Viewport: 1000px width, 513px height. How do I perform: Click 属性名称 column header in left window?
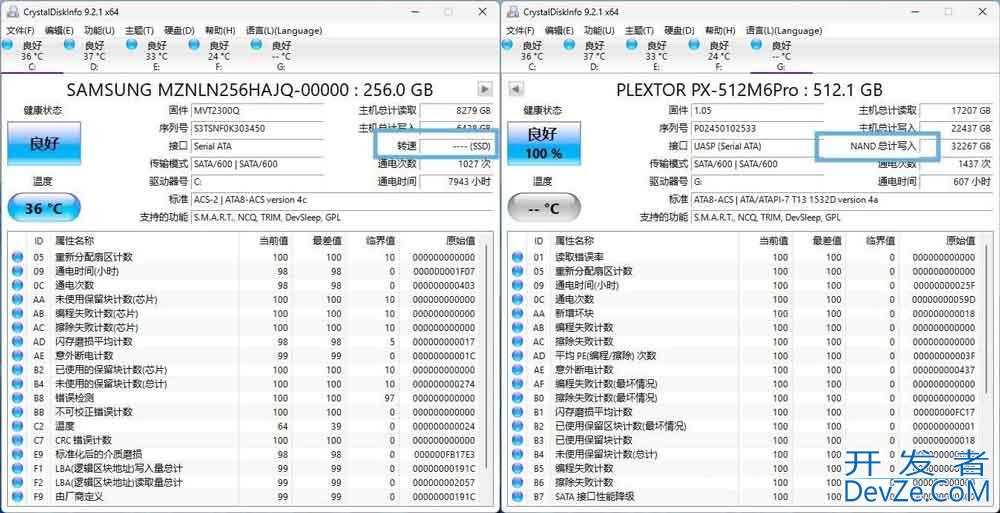pos(75,241)
